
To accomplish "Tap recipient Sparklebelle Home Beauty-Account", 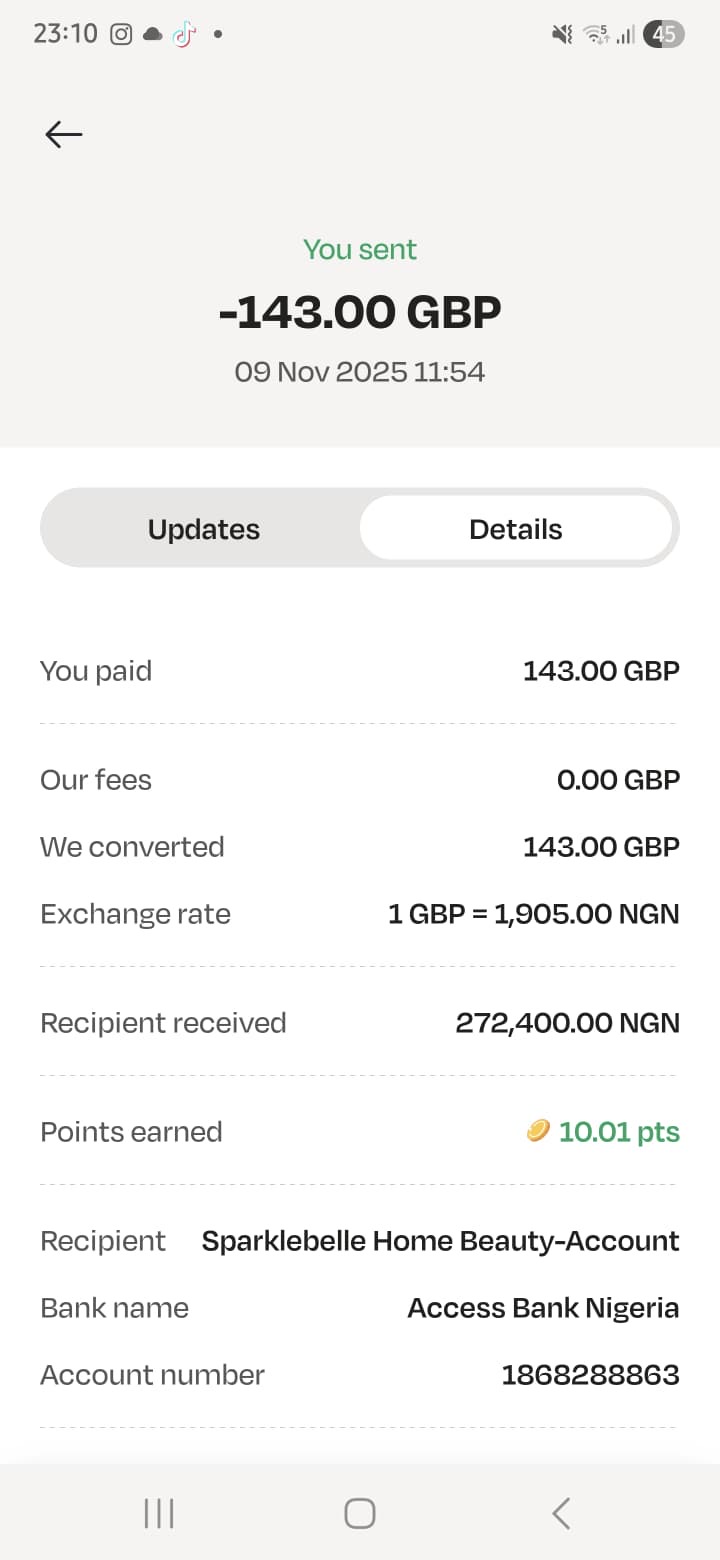I will pyautogui.click(x=440, y=1241).
